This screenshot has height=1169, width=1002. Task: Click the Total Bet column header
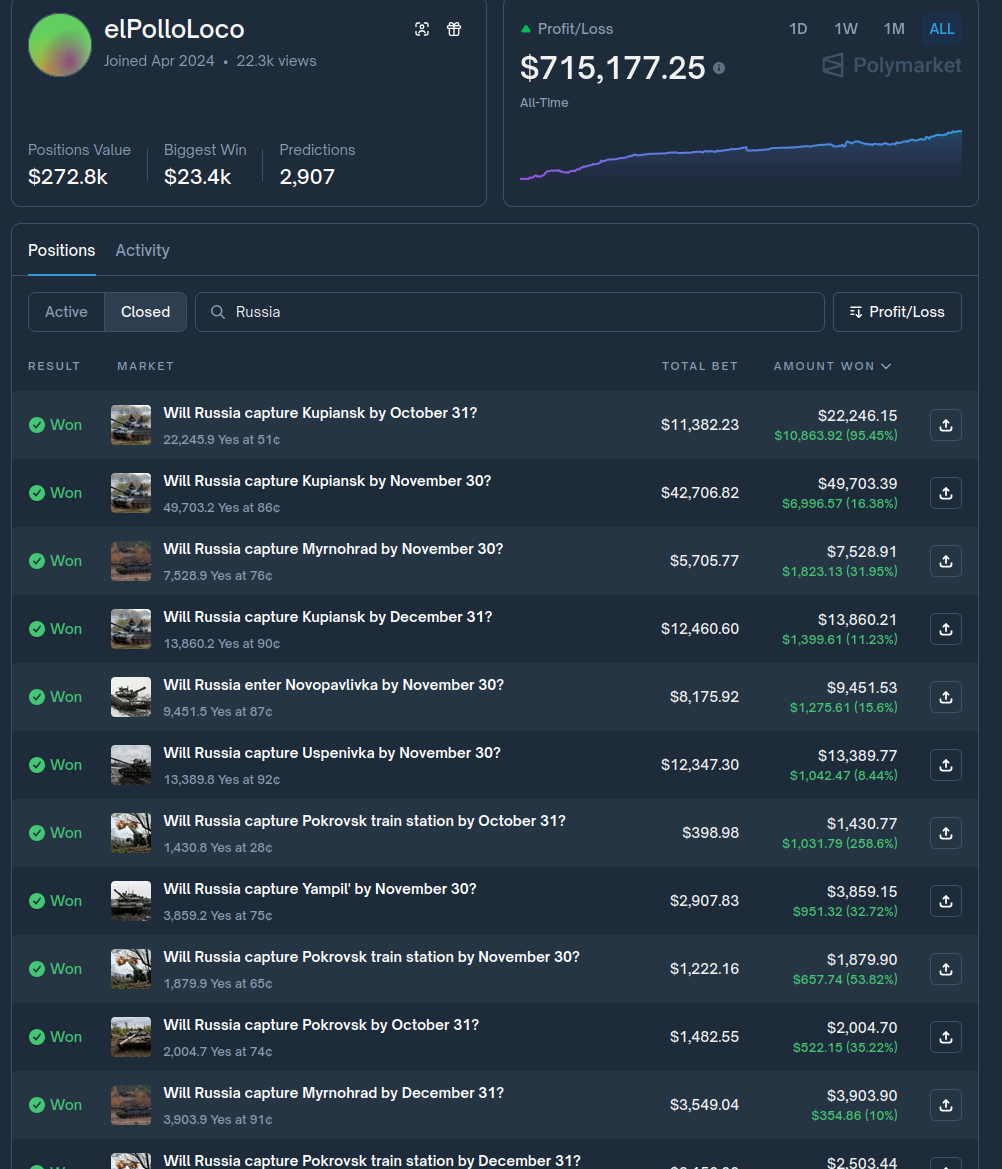[699, 366]
